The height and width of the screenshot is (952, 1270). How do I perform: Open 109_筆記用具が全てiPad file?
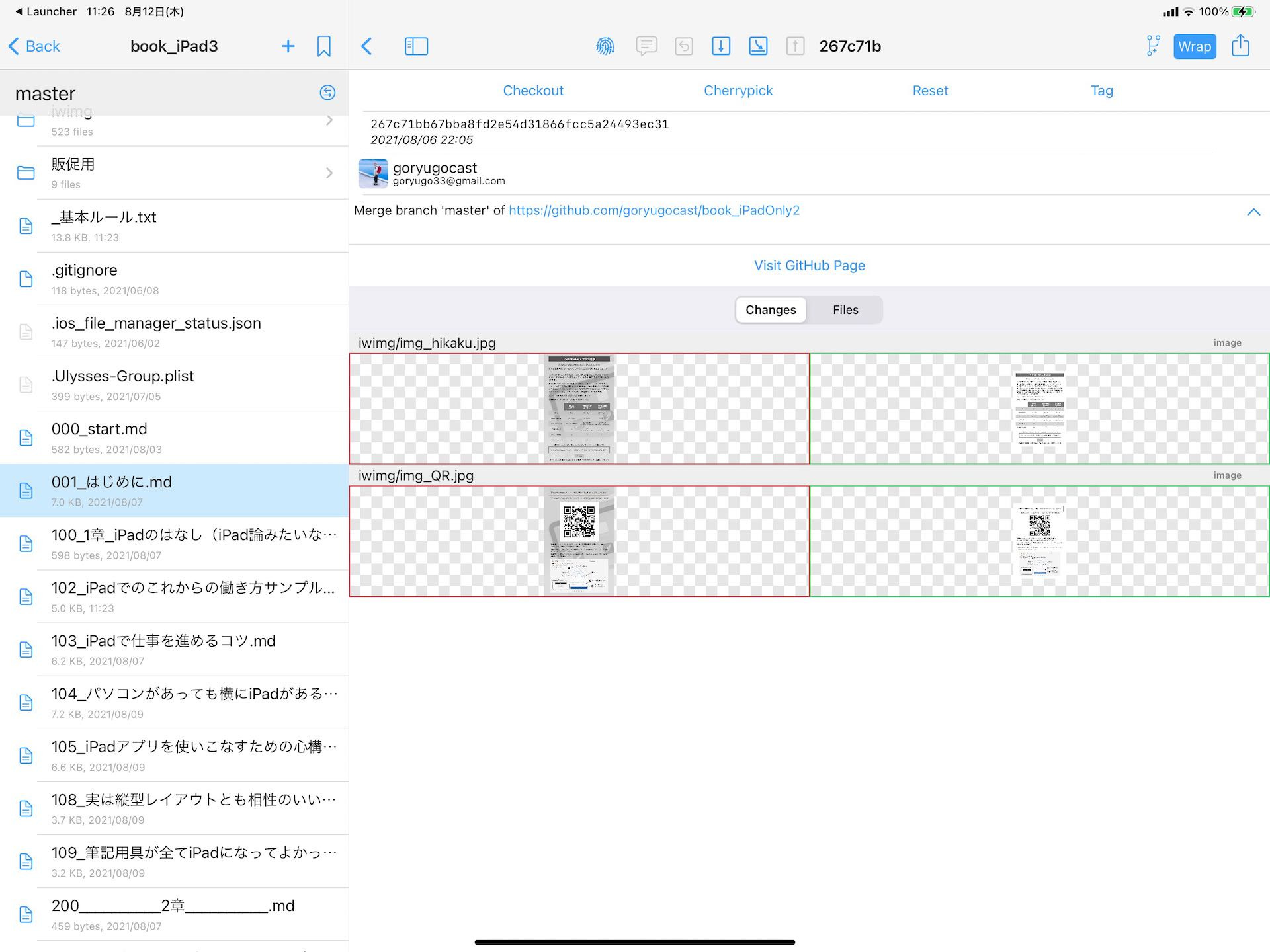pos(175,861)
